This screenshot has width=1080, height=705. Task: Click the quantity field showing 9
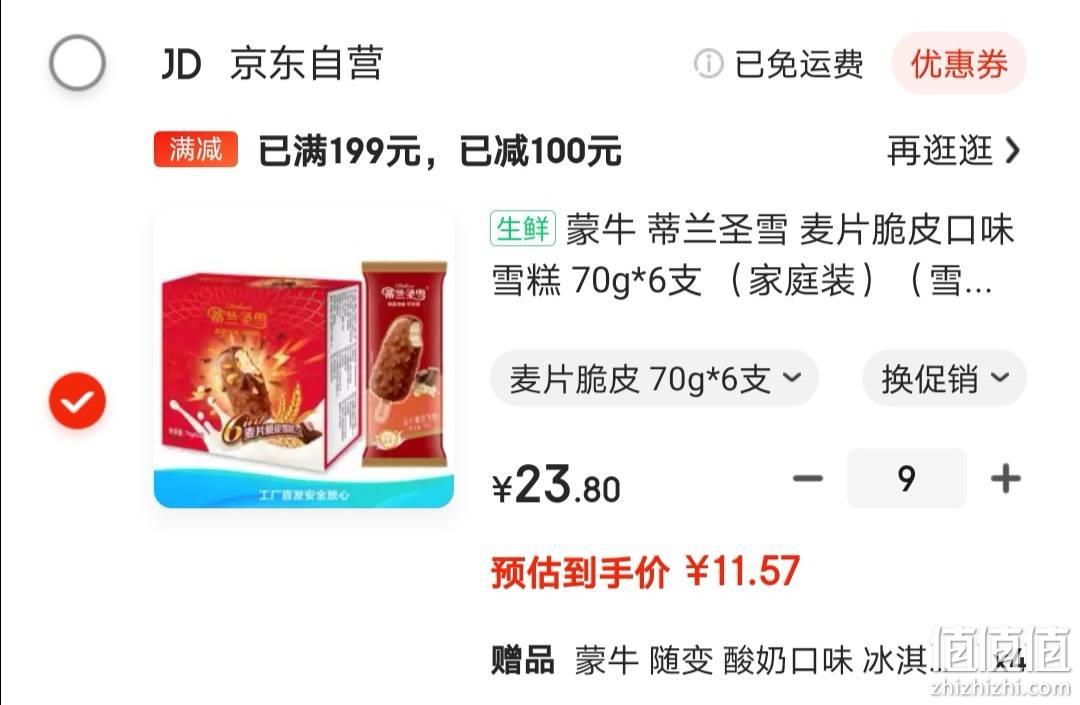(906, 478)
